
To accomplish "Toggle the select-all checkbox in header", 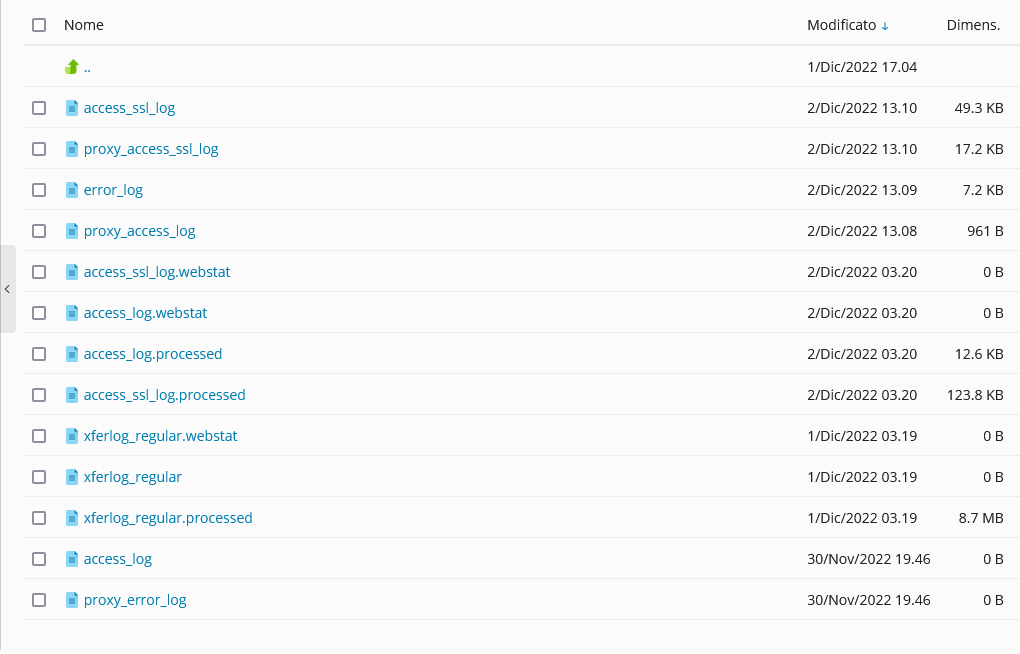I will pyautogui.click(x=39, y=25).
